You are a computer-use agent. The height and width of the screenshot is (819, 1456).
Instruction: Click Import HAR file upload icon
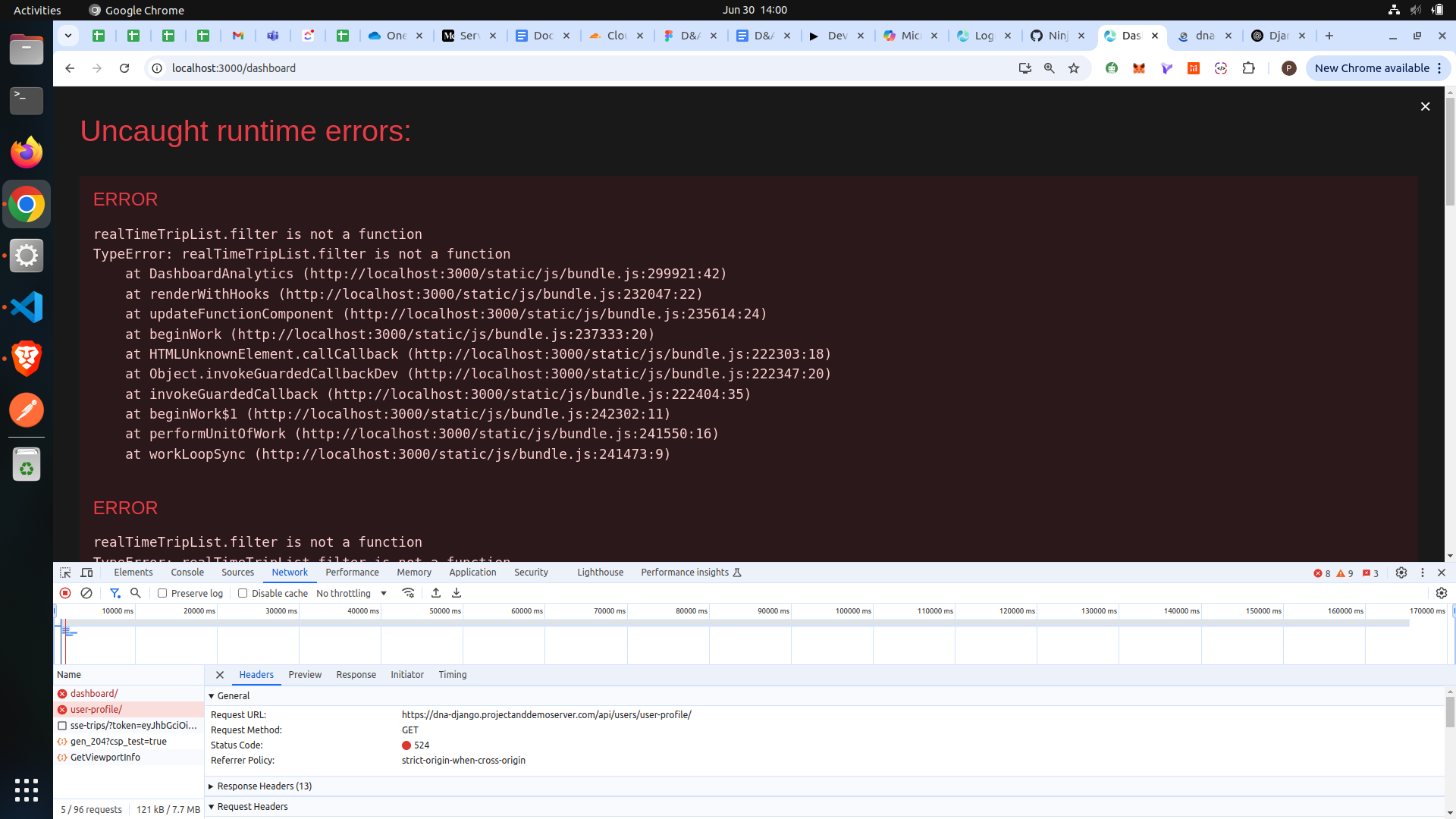(436, 593)
